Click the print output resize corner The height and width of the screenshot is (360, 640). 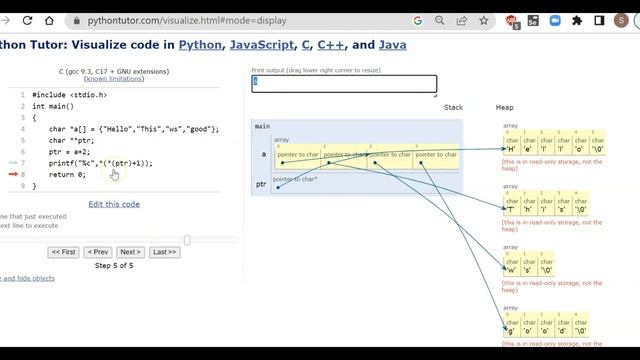point(435,96)
